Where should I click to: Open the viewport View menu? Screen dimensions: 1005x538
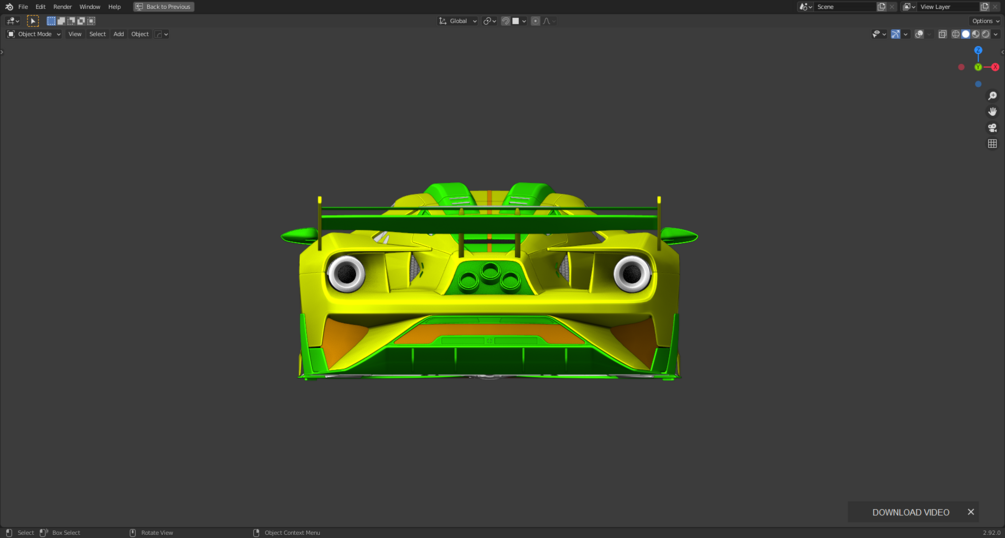tap(75, 34)
